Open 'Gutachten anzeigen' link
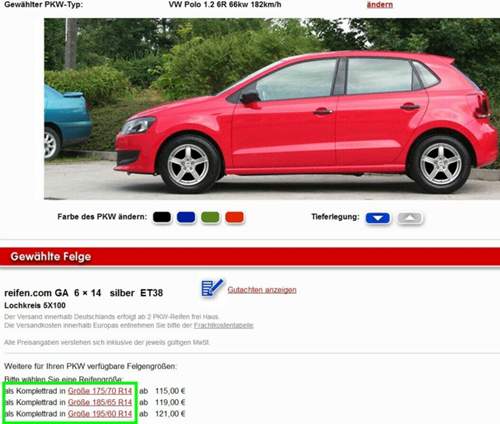Screen dimensions: 500x424 pos(262,290)
